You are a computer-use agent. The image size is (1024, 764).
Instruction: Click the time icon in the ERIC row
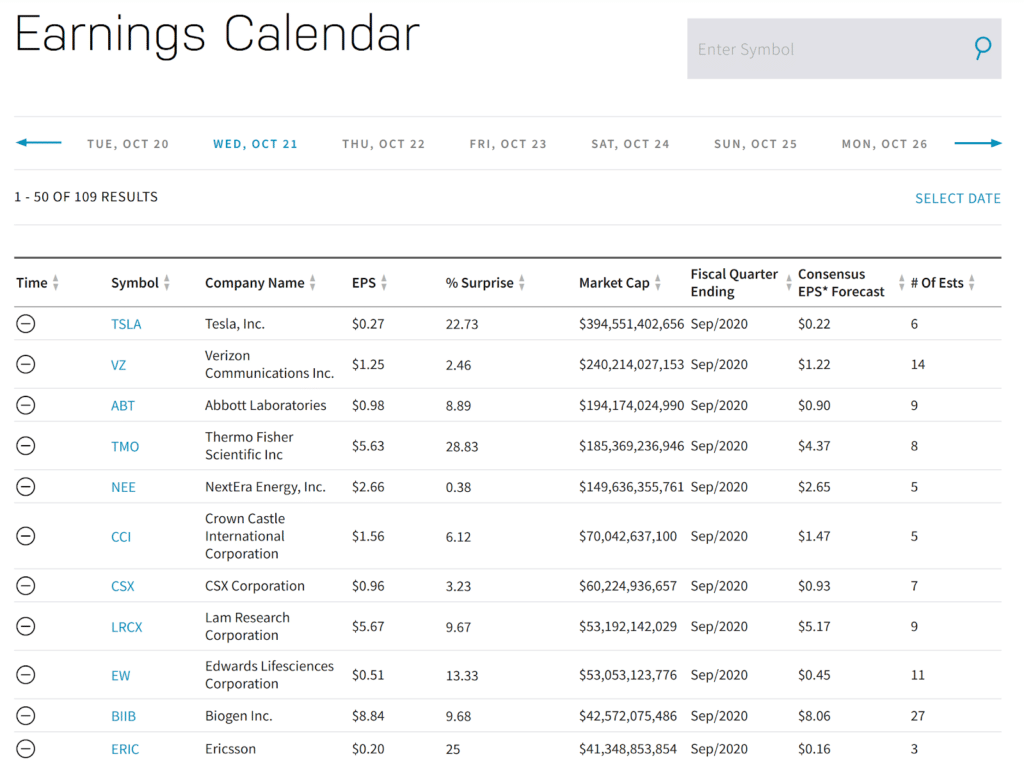pyautogui.click(x=25, y=748)
